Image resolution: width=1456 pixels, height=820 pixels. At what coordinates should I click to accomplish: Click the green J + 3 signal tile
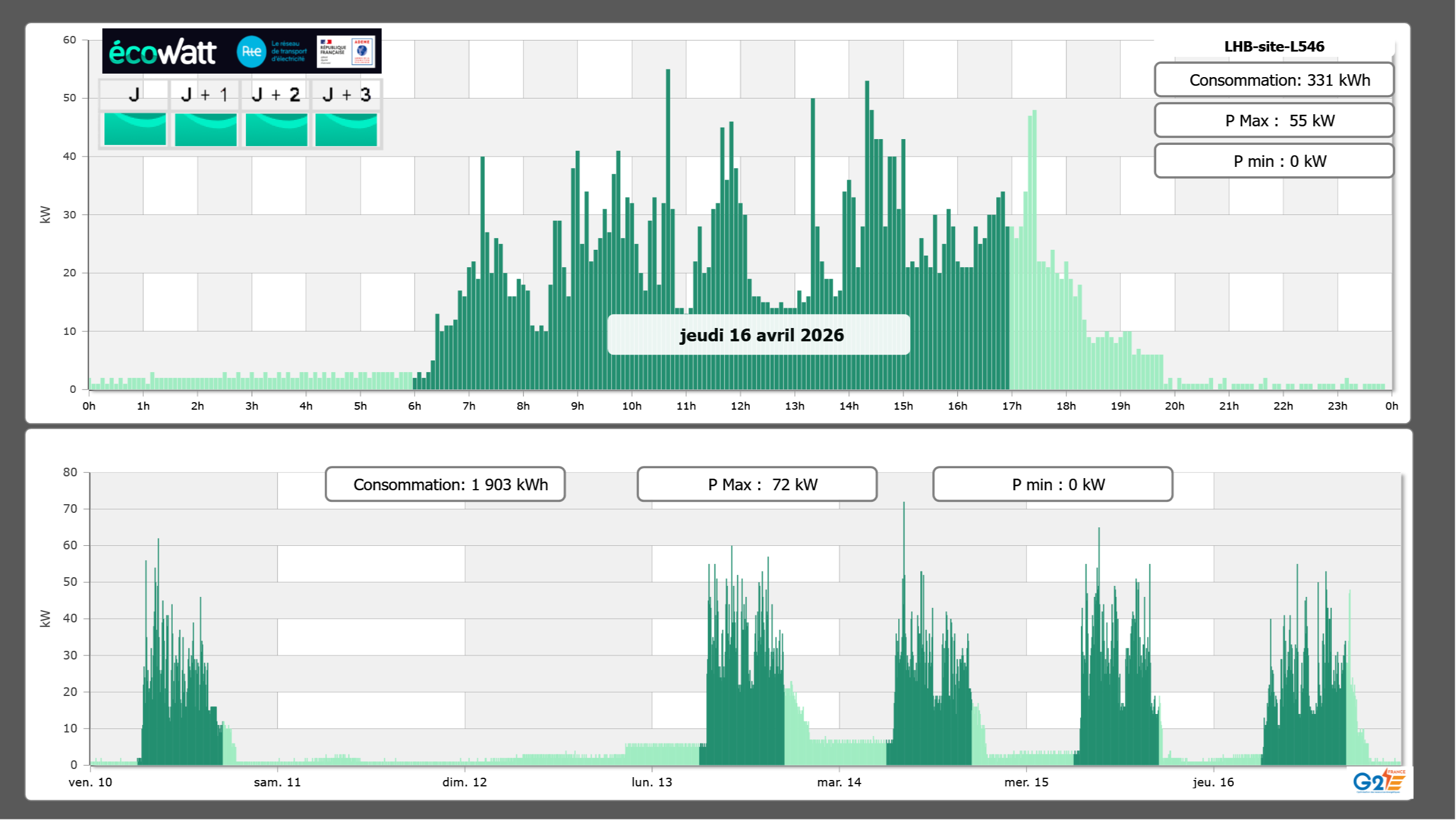coord(346,129)
